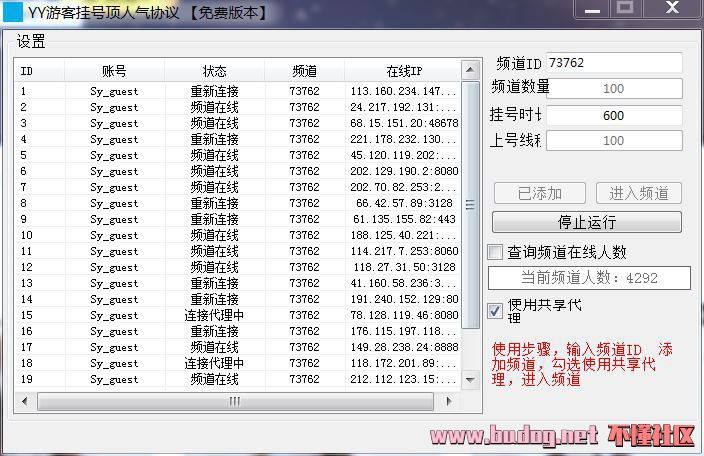
Task: Sort by the ID column header
Action: coord(40,71)
